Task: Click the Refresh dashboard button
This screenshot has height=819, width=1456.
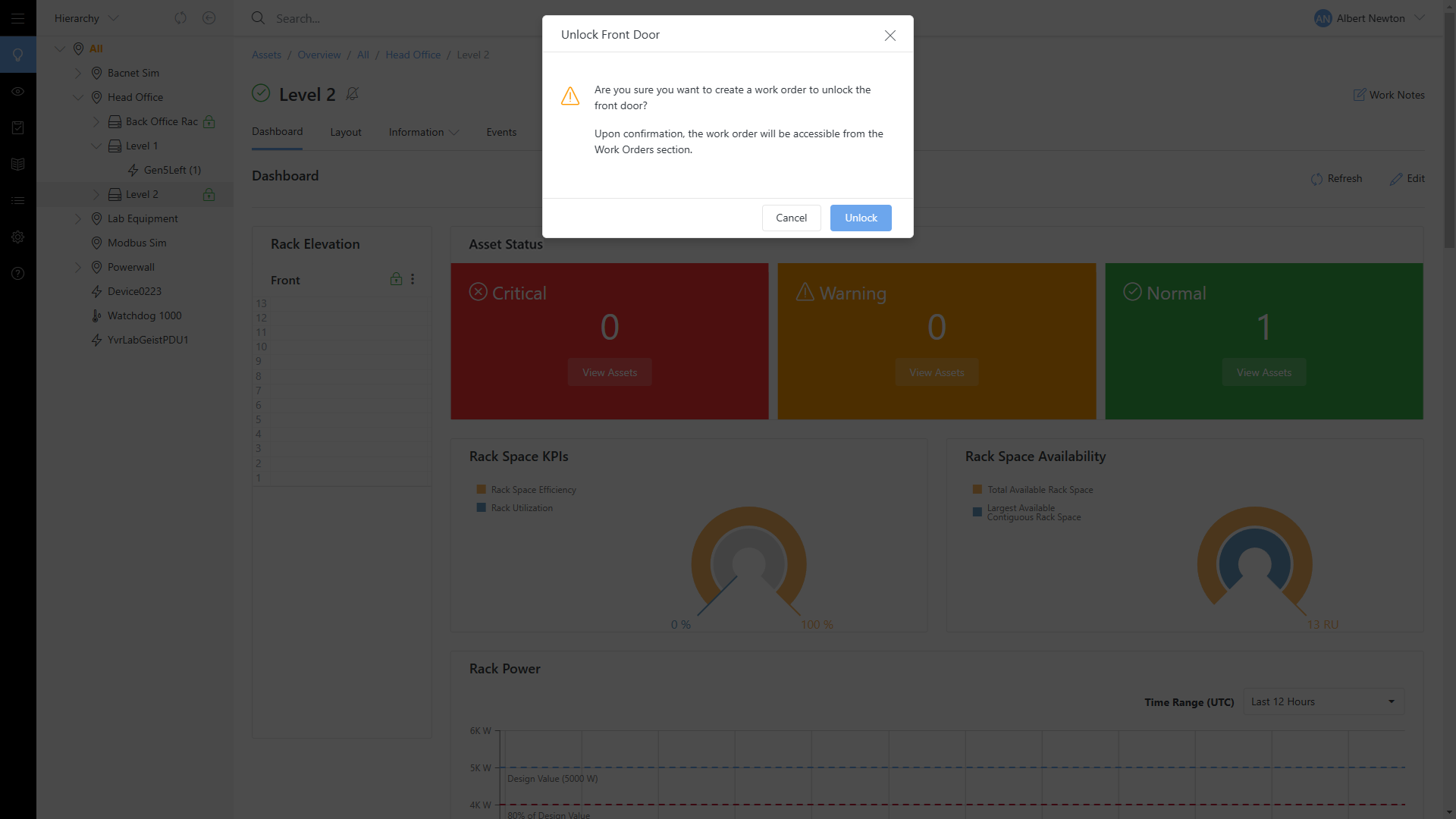Action: click(1336, 178)
